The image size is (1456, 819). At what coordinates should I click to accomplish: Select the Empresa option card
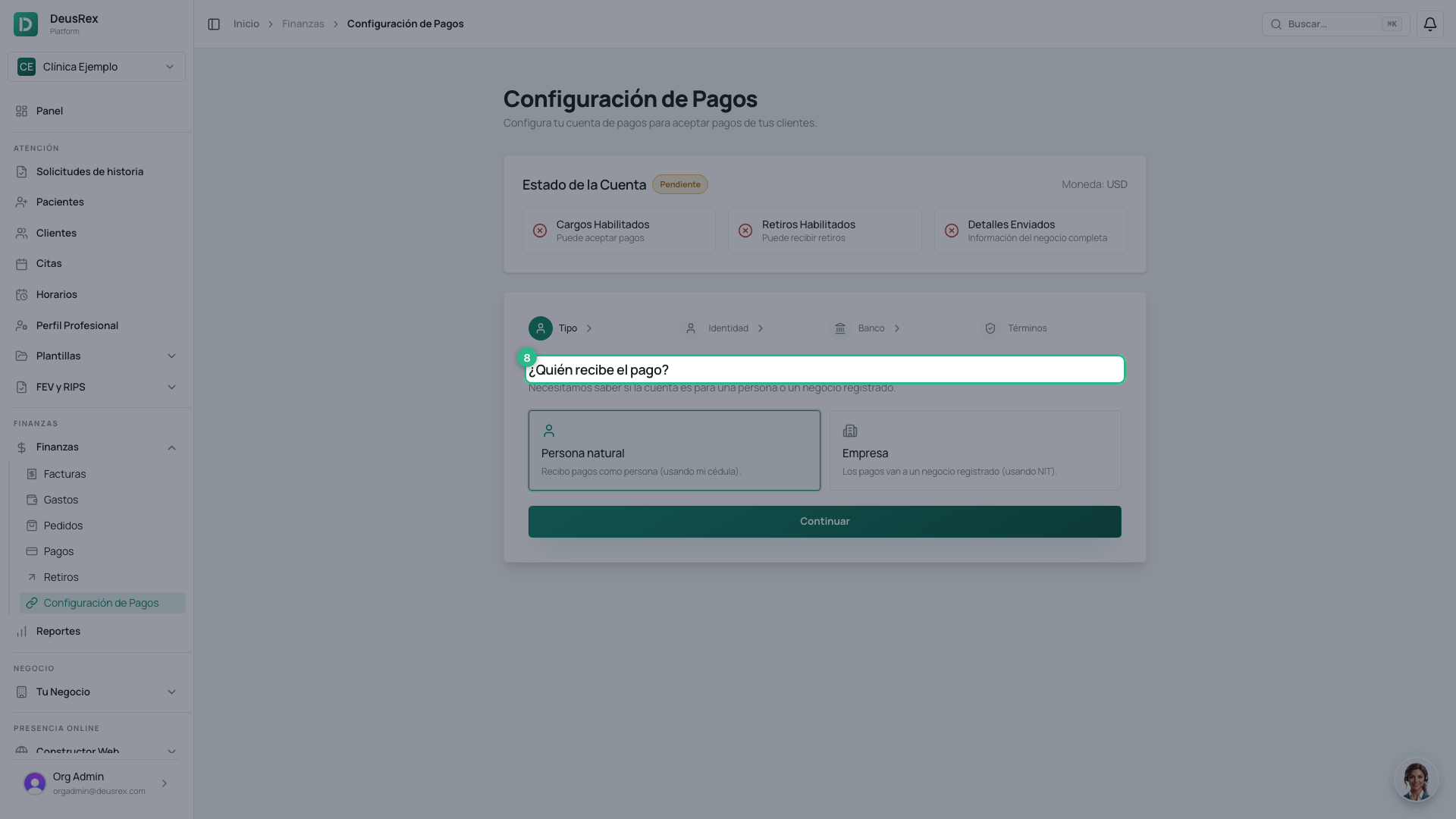[x=975, y=450]
